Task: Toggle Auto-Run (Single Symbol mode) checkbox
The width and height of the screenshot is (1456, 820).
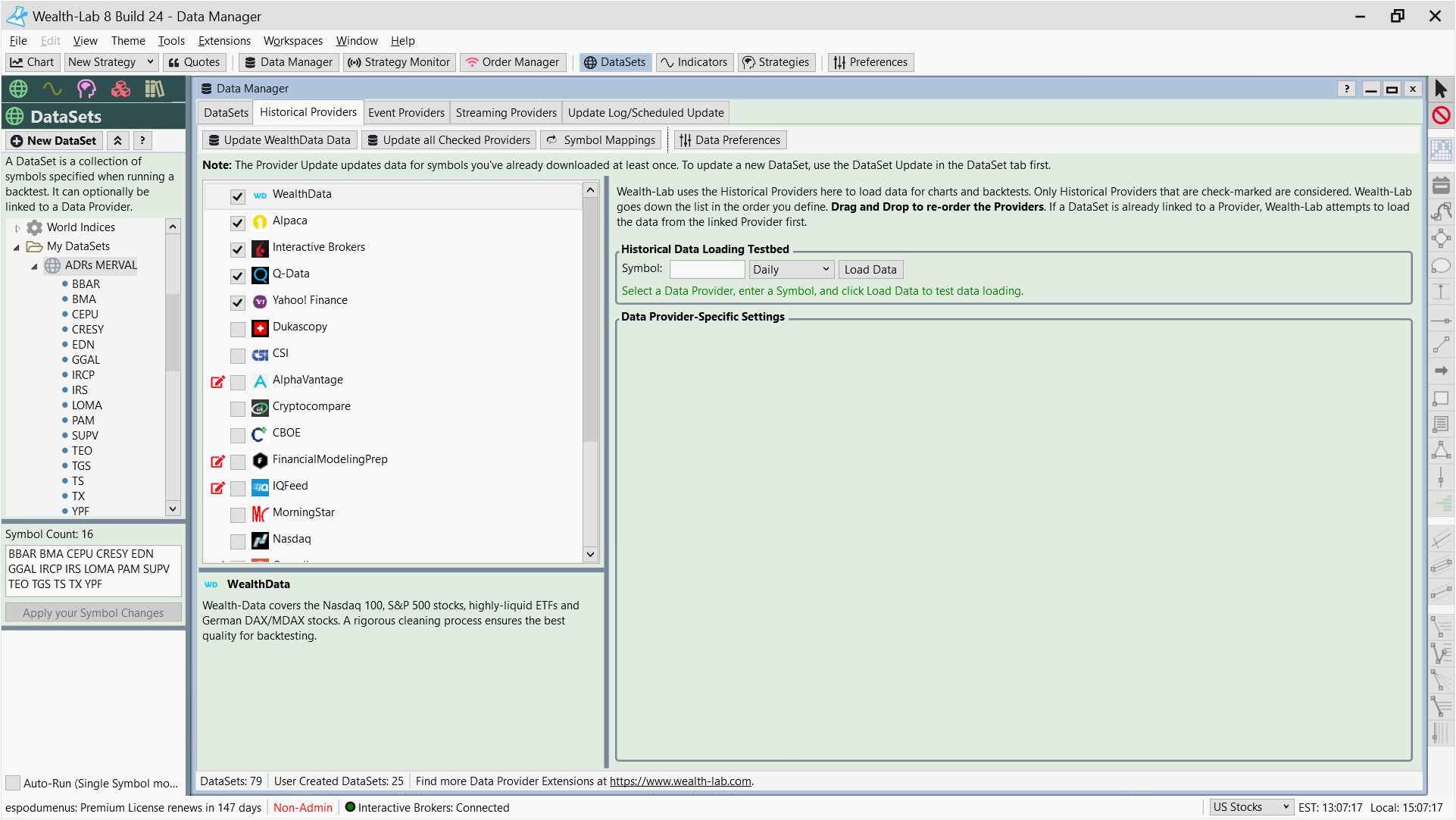Action: tap(13, 783)
